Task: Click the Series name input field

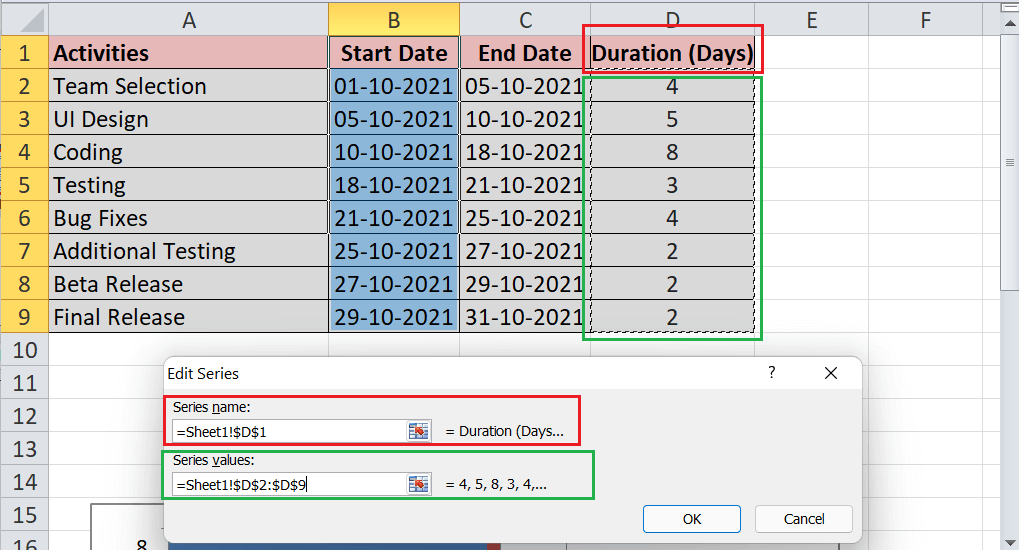Action: coord(289,431)
